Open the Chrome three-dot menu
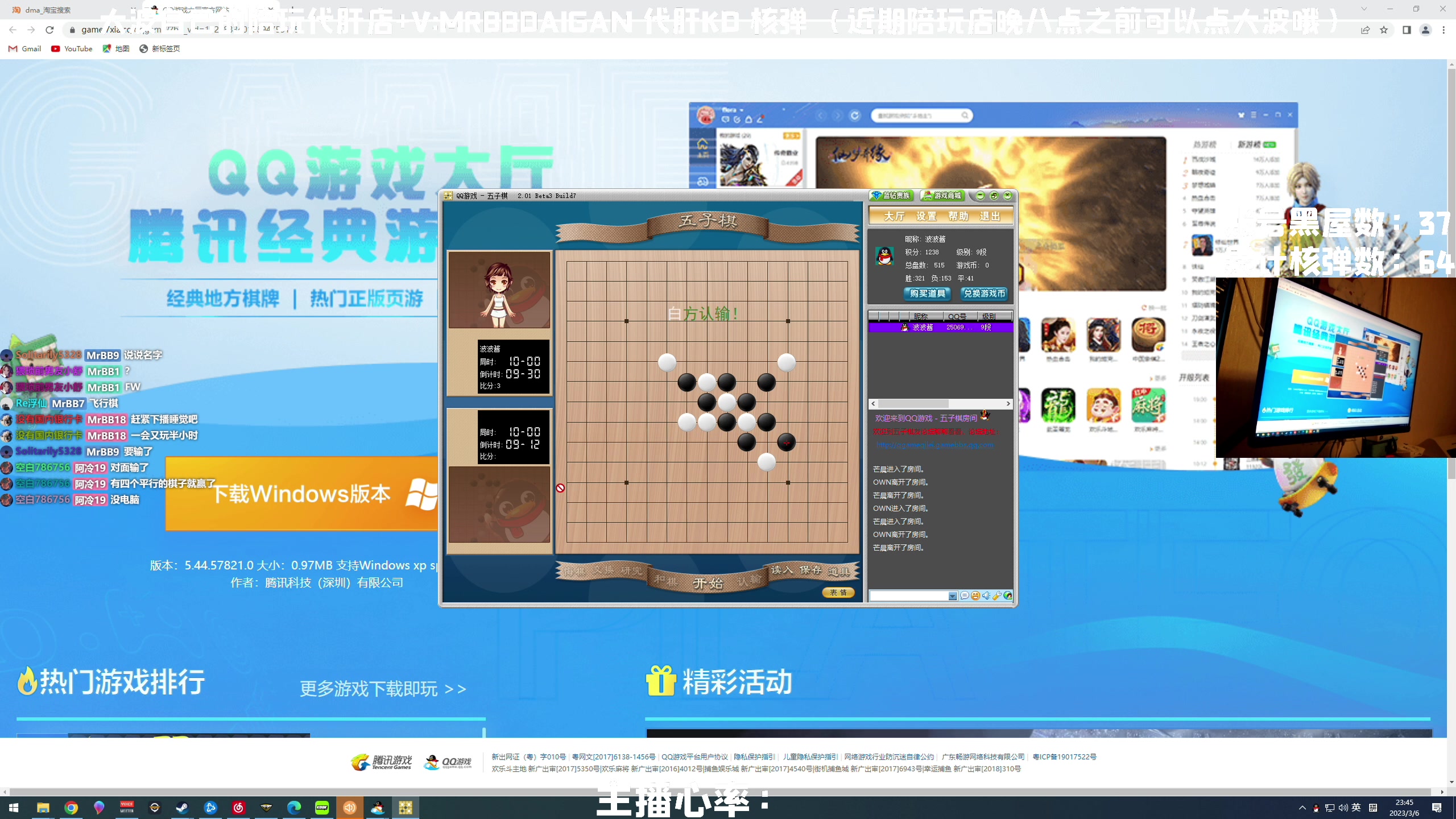The height and width of the screenshot is (819, 1456). pyautogui.click(x=1443, y=30)
